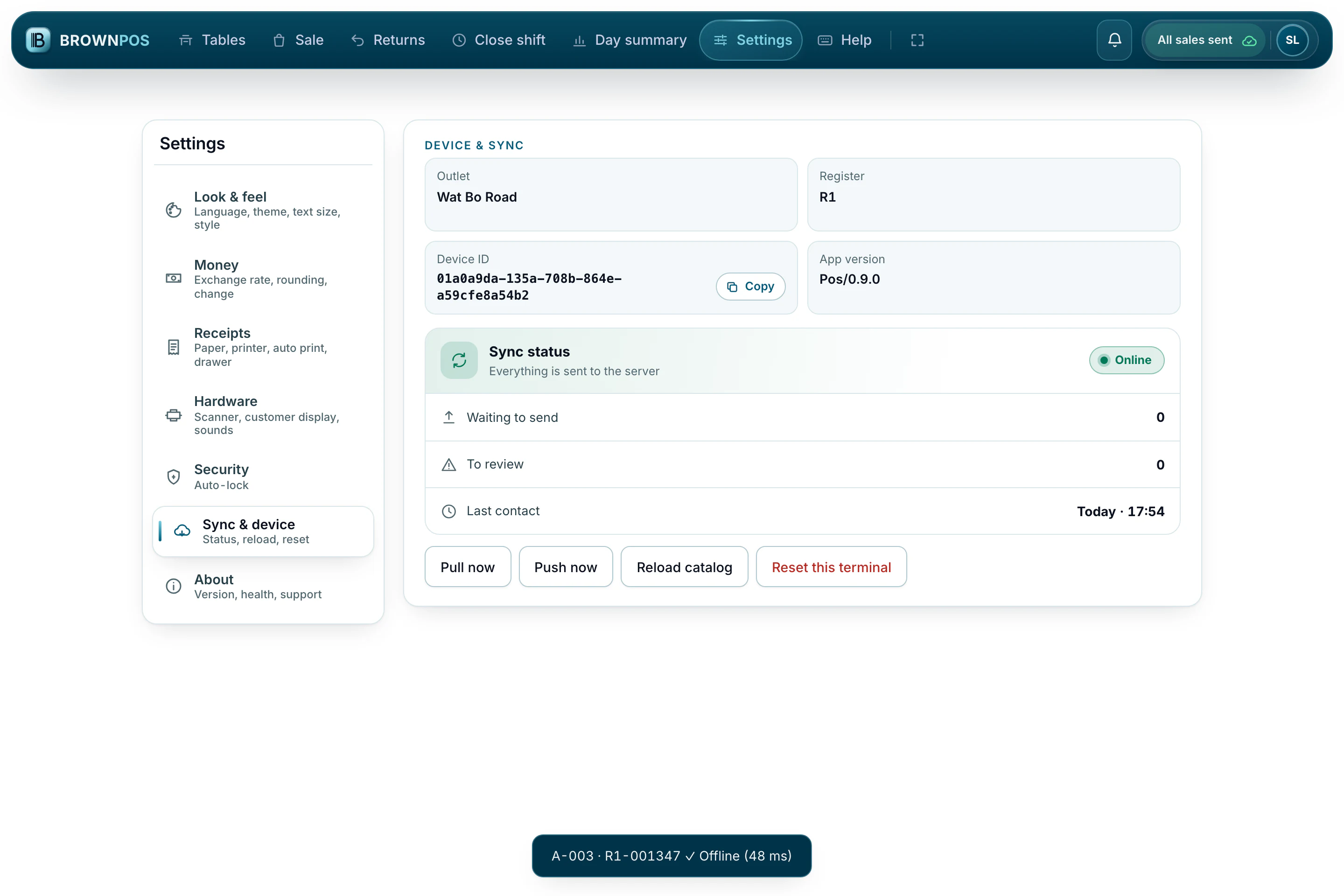
Task: Click Reset this terminal button
Action: 831,567
